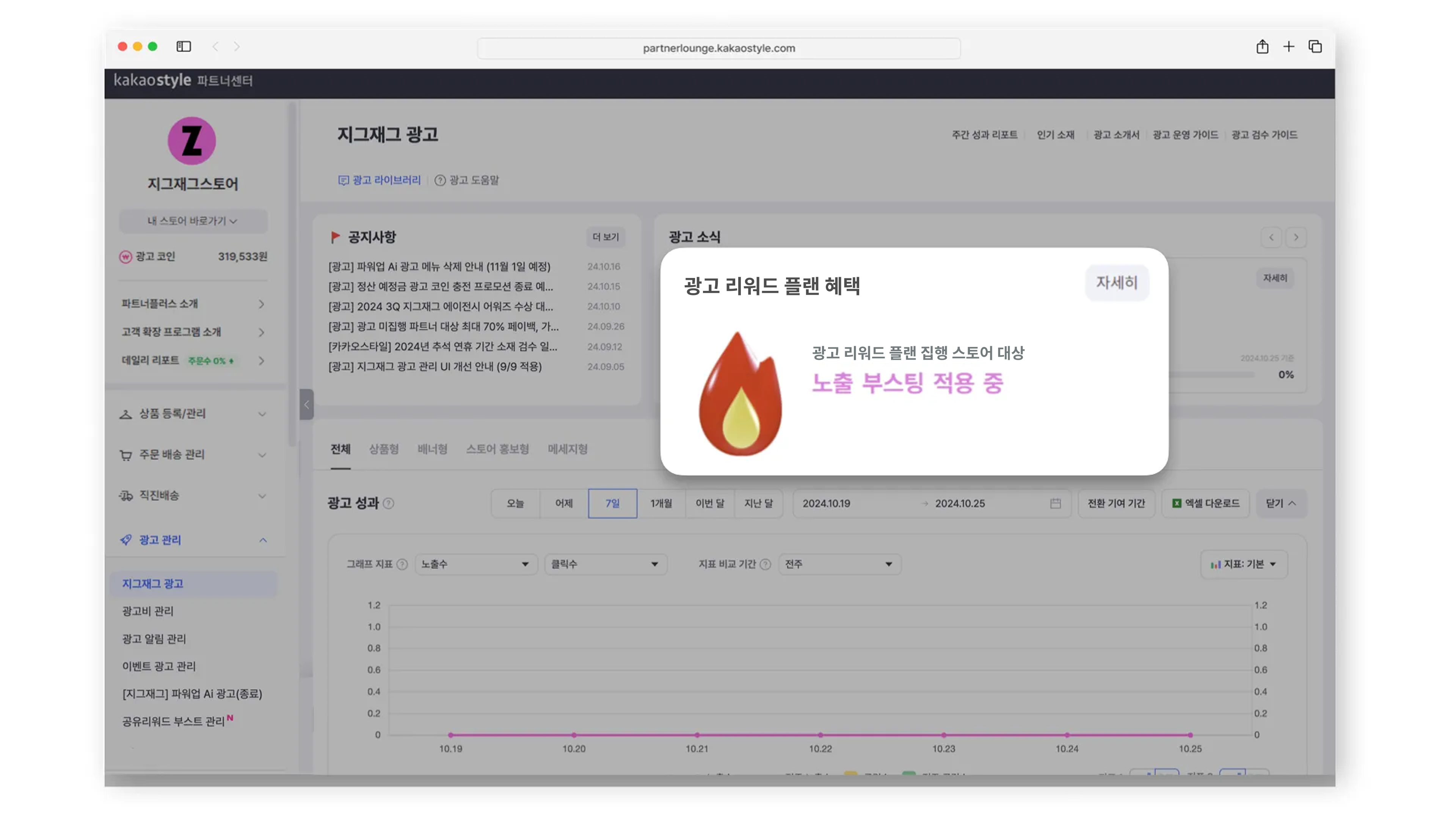Select the 이번 달 period option

point(710,504)
